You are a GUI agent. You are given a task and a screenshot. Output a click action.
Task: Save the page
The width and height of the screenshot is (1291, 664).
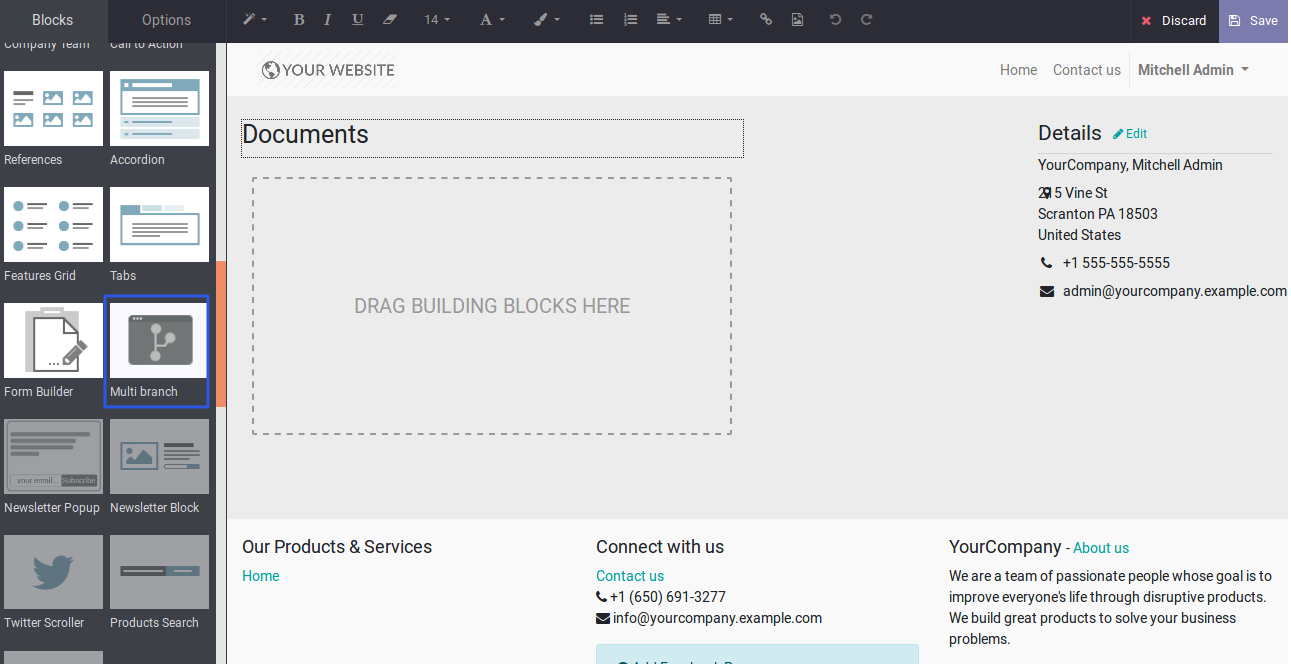[1254, 21]
